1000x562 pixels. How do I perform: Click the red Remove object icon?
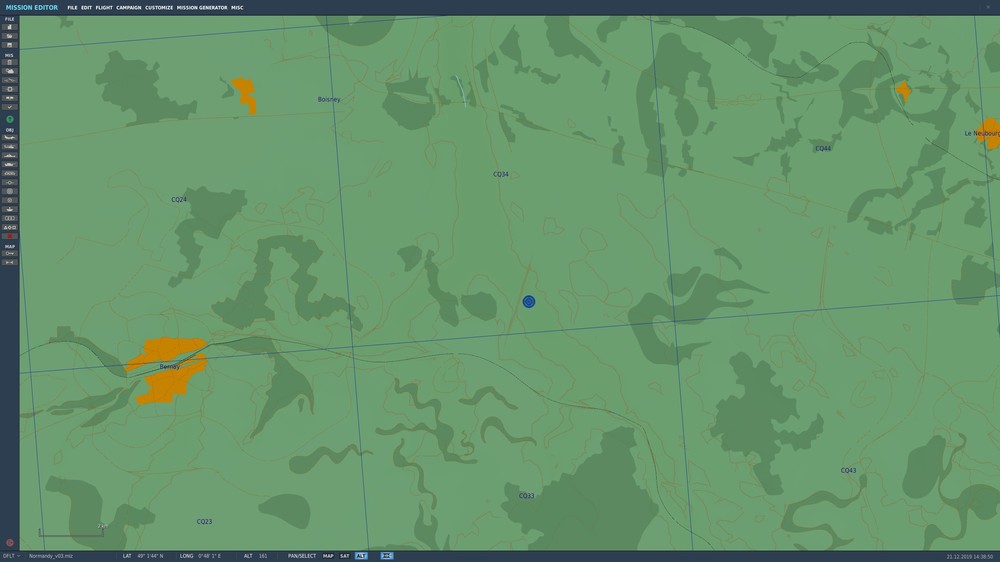pos(10,236)
